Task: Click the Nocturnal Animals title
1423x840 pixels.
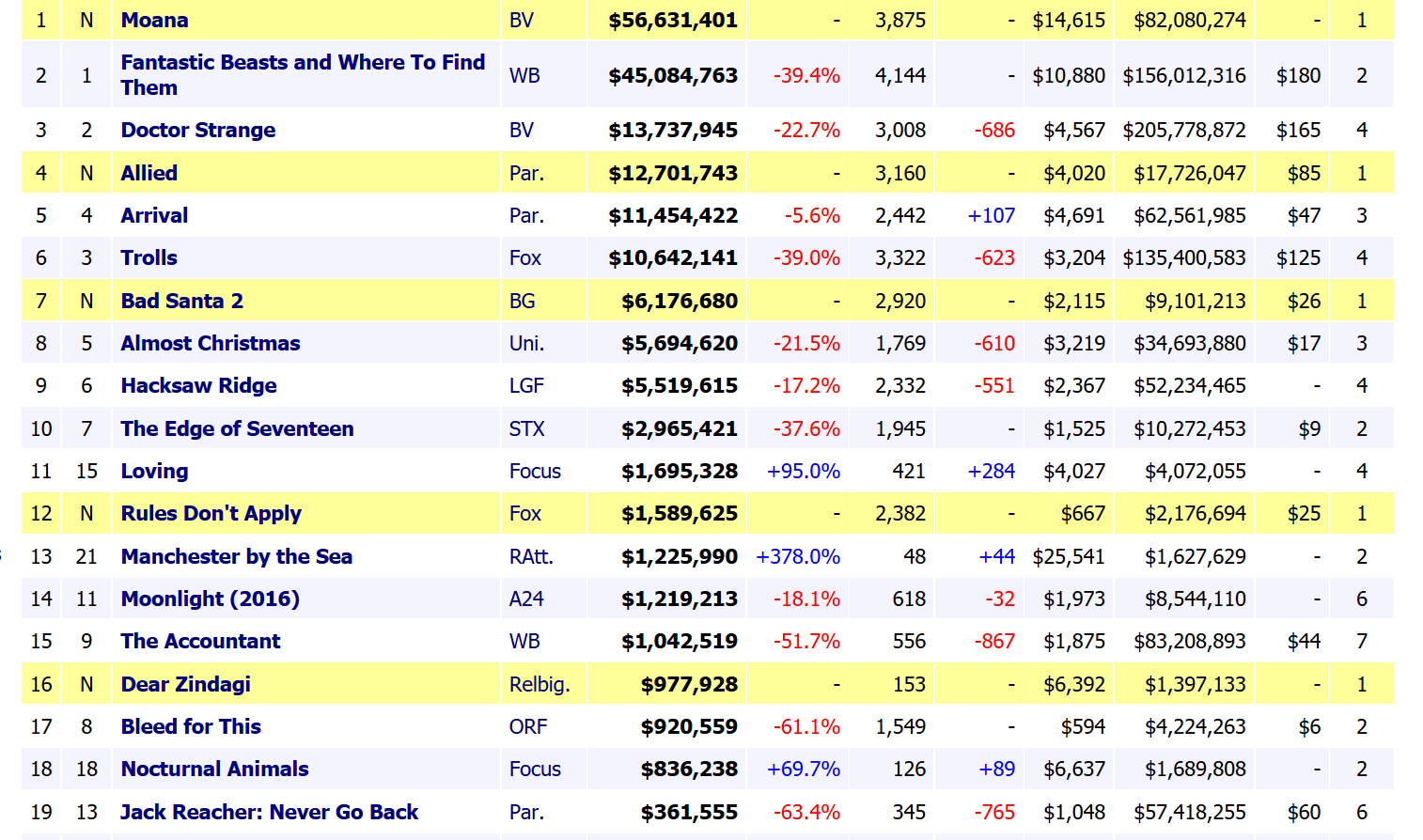Action: click(x=214, y=769)
